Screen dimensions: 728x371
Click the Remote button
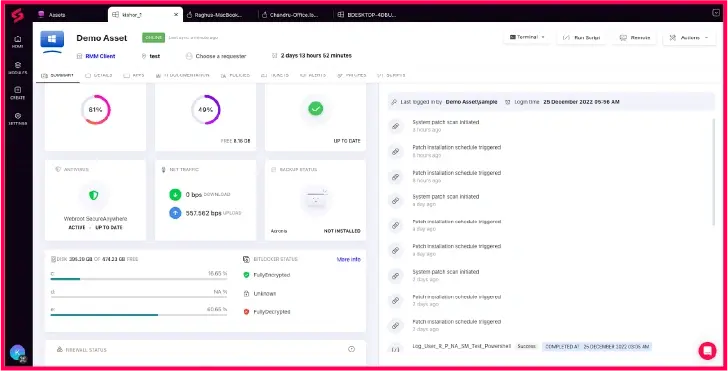click(635, 38)
